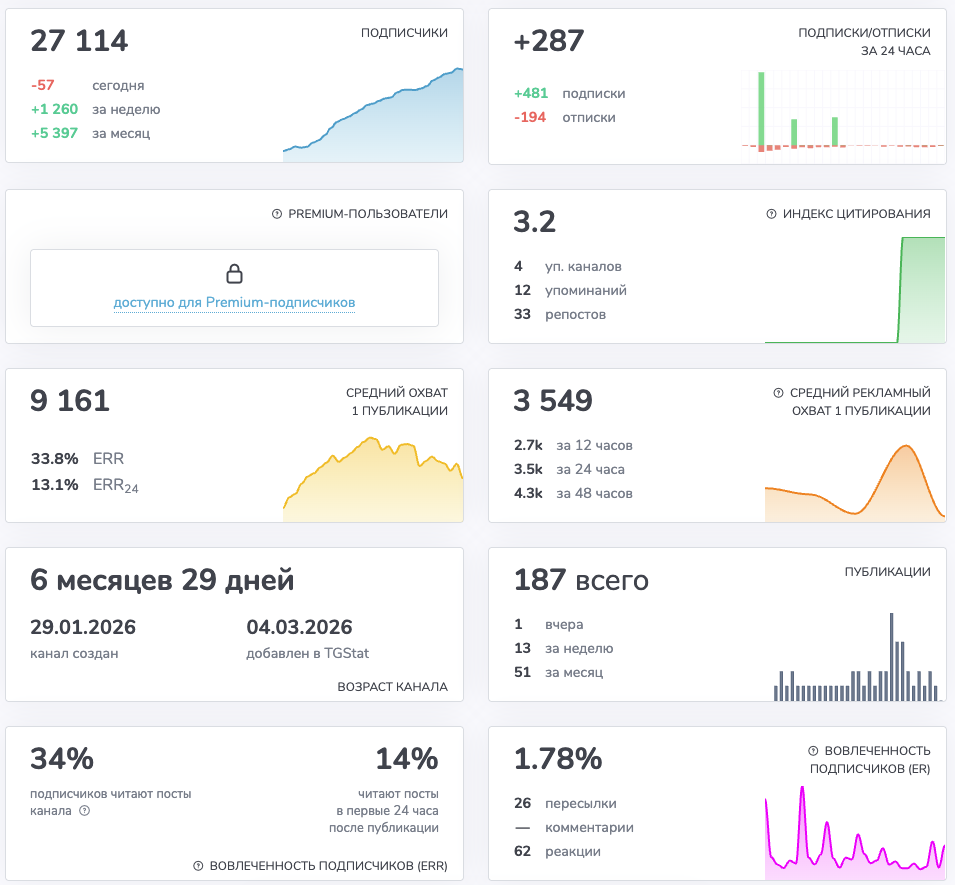Click the 'уп. каналов' row
Screen dimensions: 955x885
tap(568, 266)
